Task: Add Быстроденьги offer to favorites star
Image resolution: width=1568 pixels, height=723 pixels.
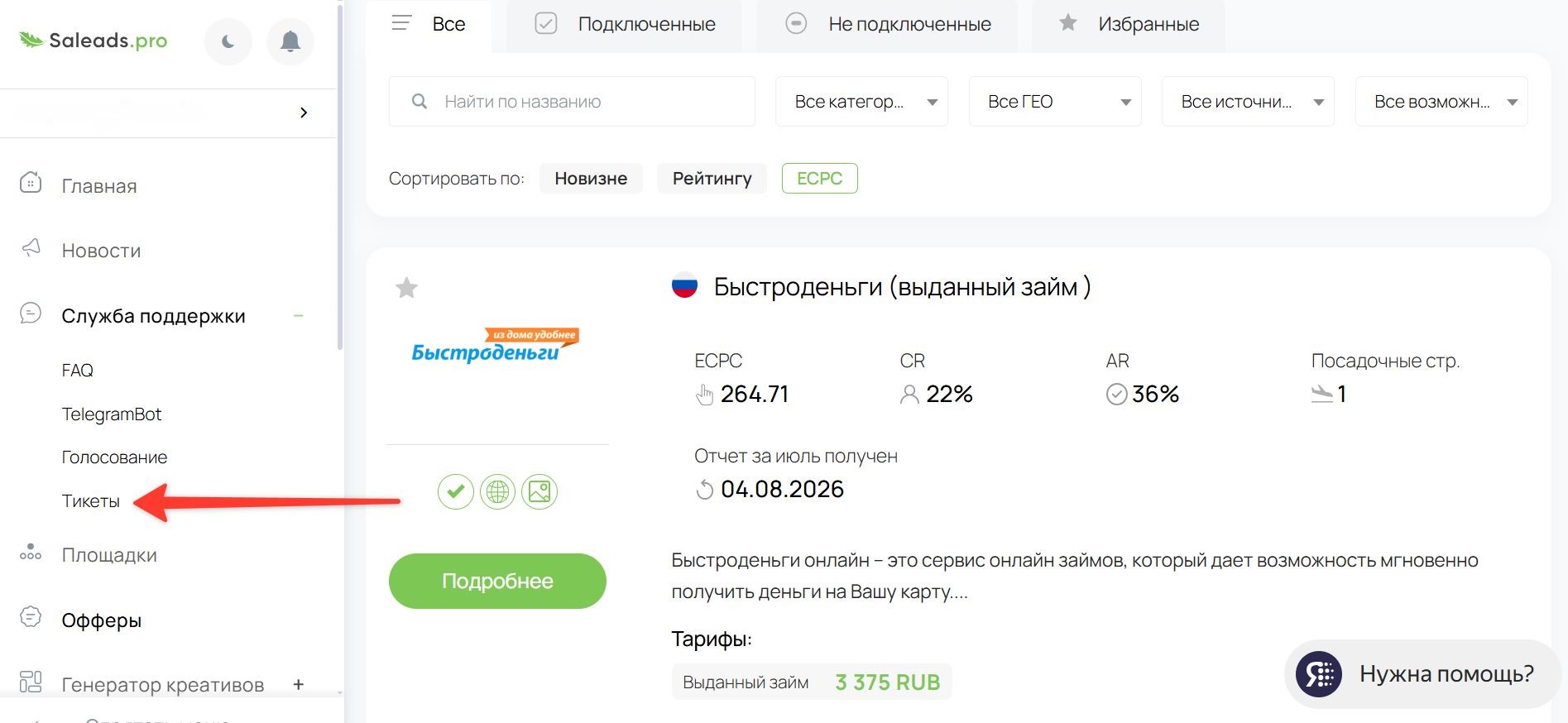Action: (x=406, y=288)
